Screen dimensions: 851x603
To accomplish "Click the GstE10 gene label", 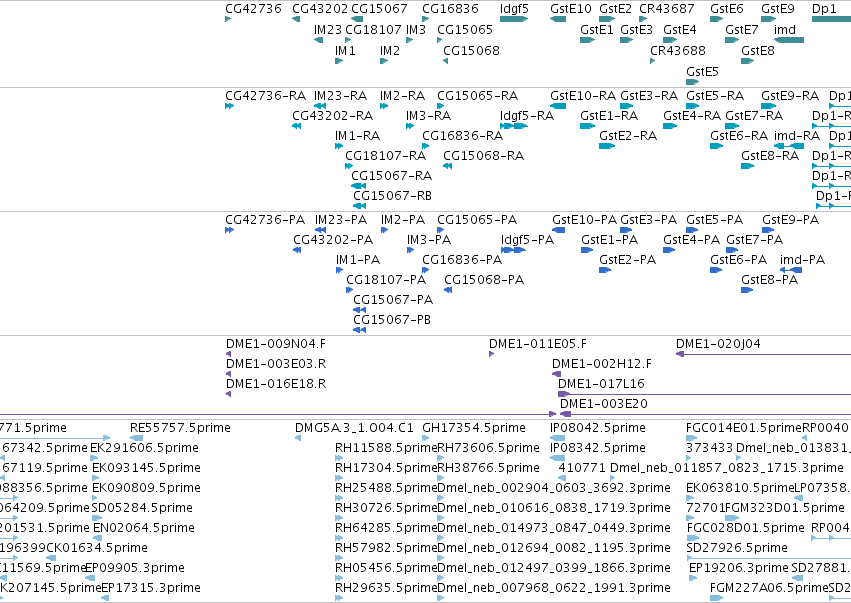I will click(570, 9).
